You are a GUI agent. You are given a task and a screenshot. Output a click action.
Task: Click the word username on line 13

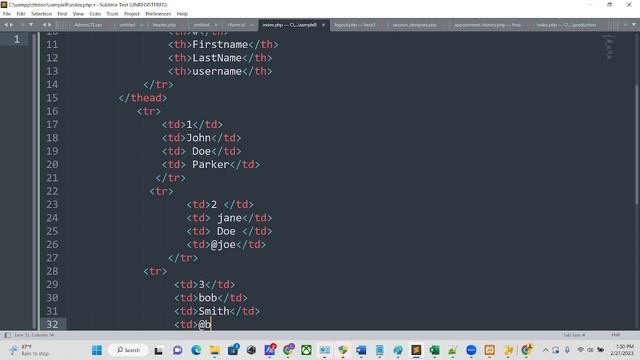tap(217, 71)
